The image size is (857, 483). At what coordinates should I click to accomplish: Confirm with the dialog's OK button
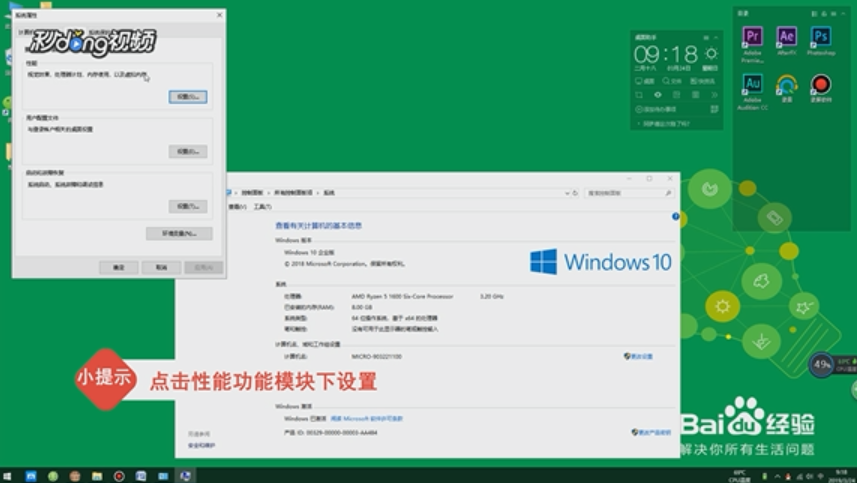tap(119, 267)
